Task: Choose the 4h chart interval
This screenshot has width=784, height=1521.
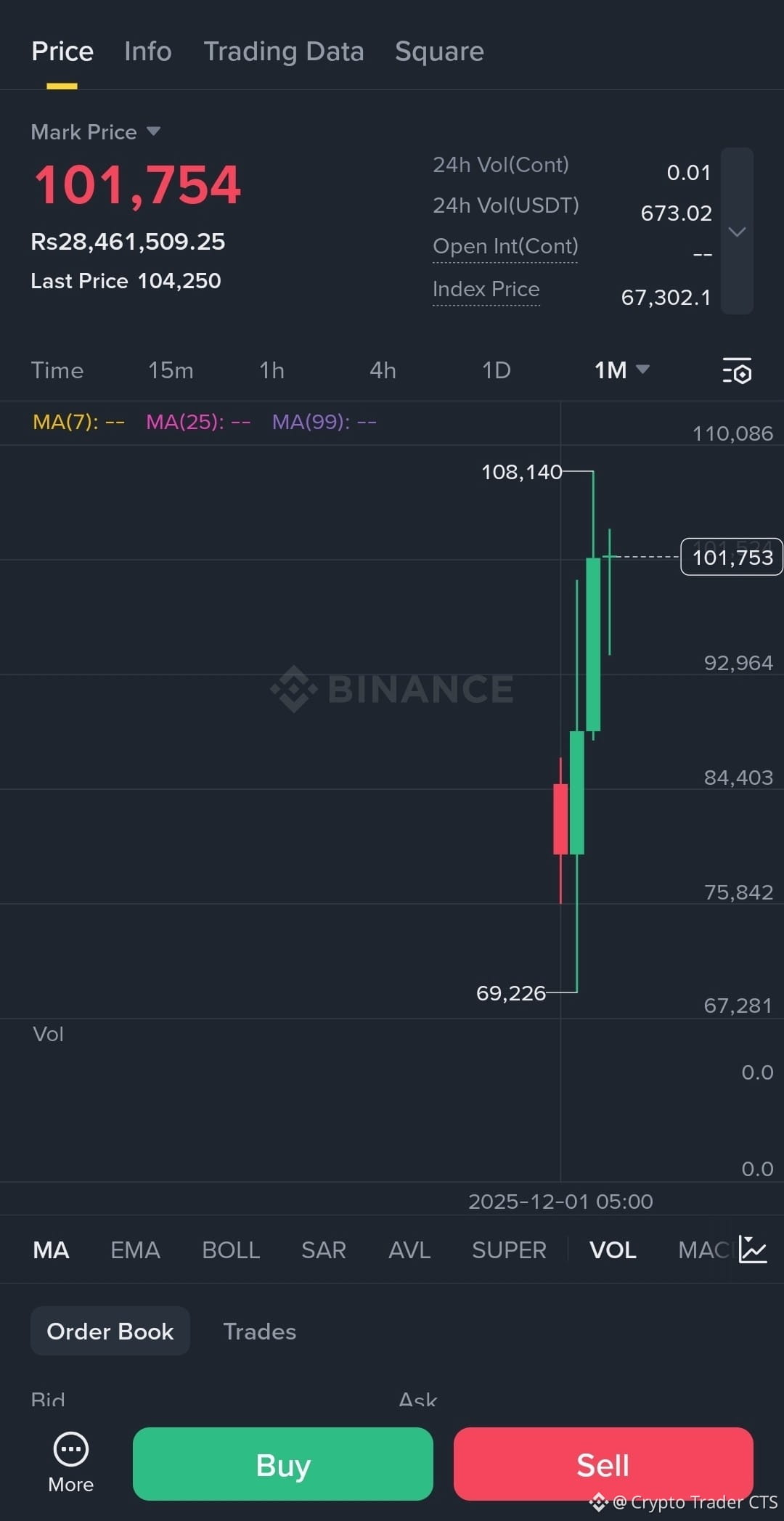Action: tap(383, 370)
